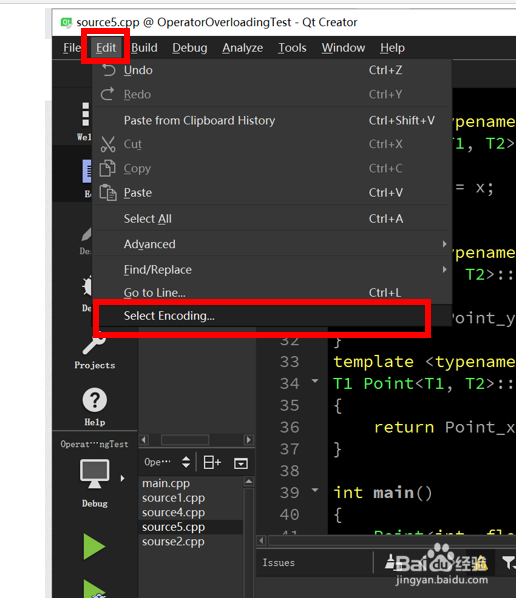Click the scissors Cut icon
This screenshot has height=598, width=516.
pyautogui.click(x=108, y=144)
